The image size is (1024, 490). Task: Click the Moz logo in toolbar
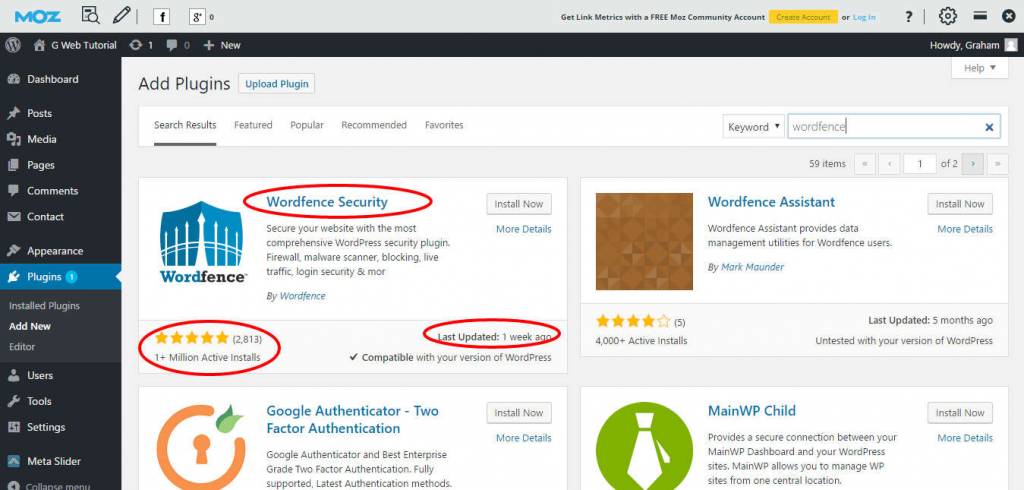pyautogui.click(x=38, y=16)
